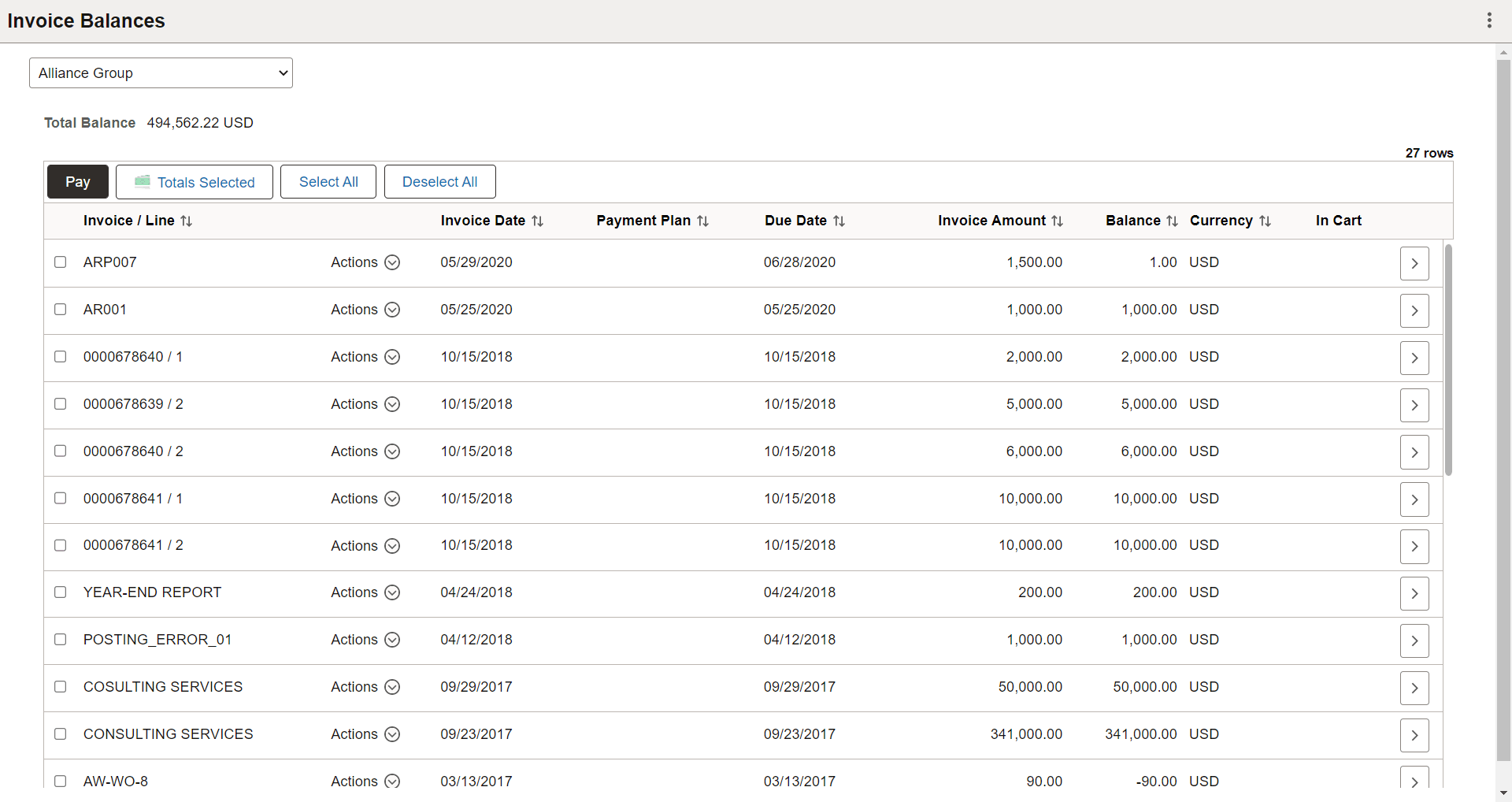
Task: Check the checkbox for invoice AR001
Action: point(61,310)
